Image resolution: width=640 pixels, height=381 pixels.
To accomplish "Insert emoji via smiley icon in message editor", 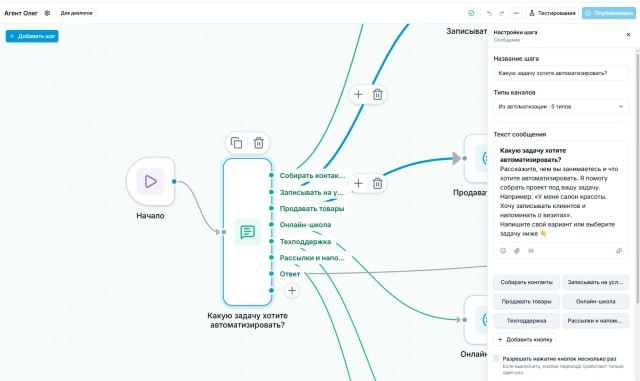I will 503,251.
